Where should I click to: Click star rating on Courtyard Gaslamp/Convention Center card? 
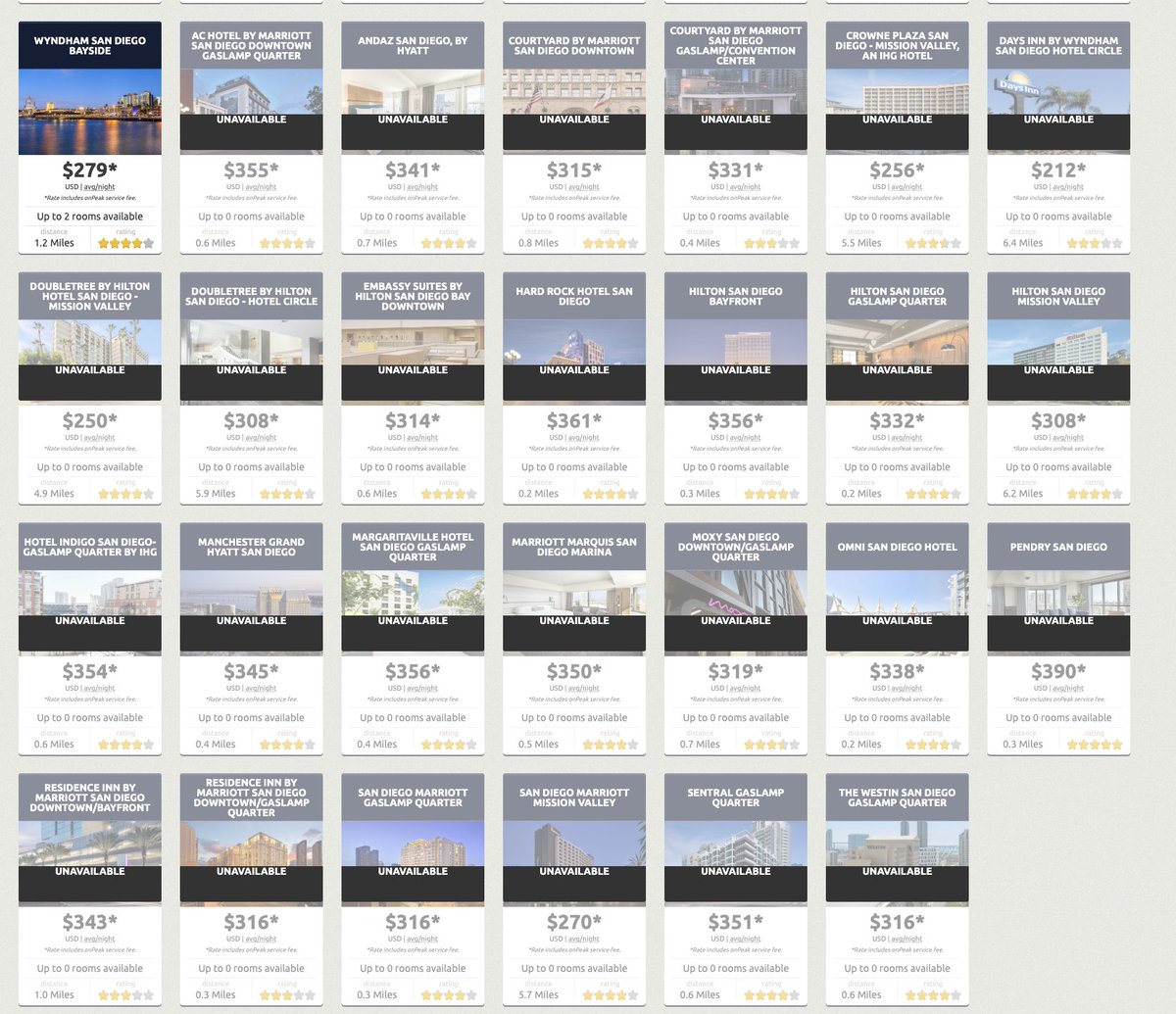[x=771, y=243]
